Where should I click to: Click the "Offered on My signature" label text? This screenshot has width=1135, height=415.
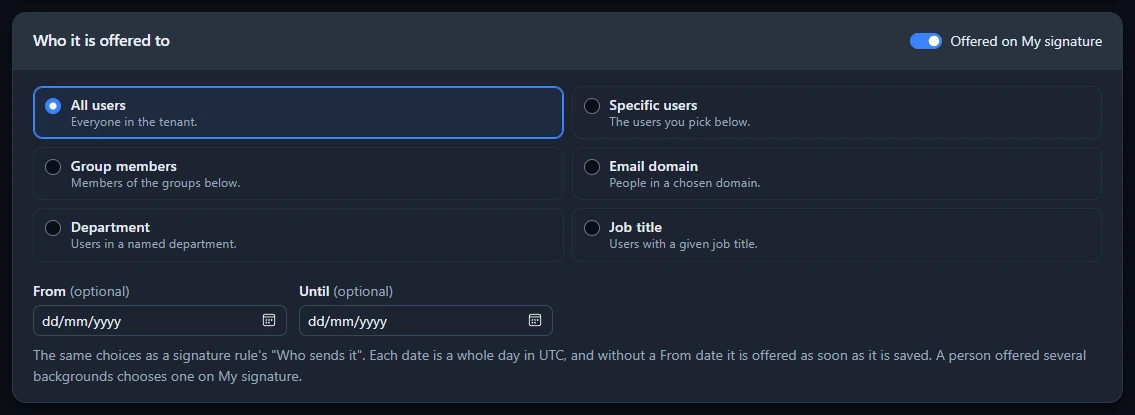[x=1026, y=41]
